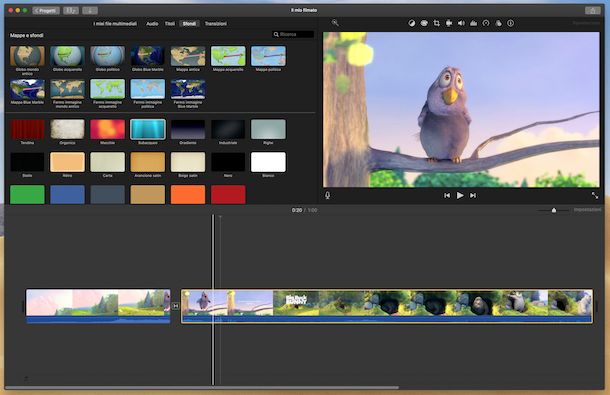Play the movie in the viewer
This screenshot has width=610, height=395.
460,195
